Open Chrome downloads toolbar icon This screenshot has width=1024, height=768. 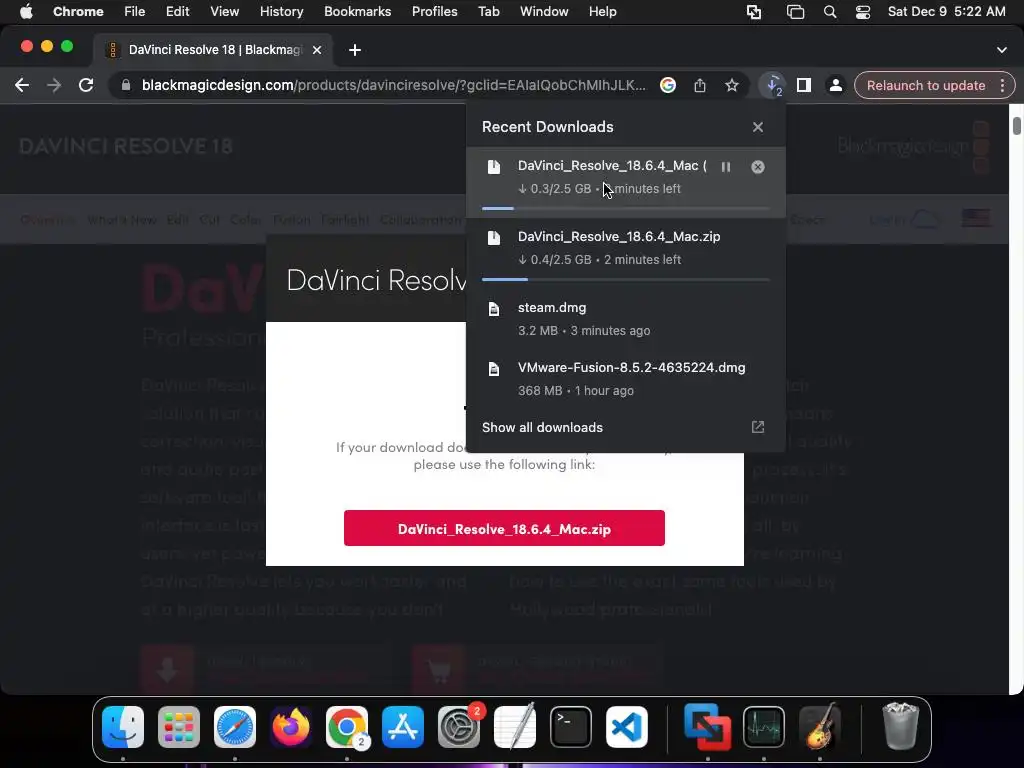point(773,86)
